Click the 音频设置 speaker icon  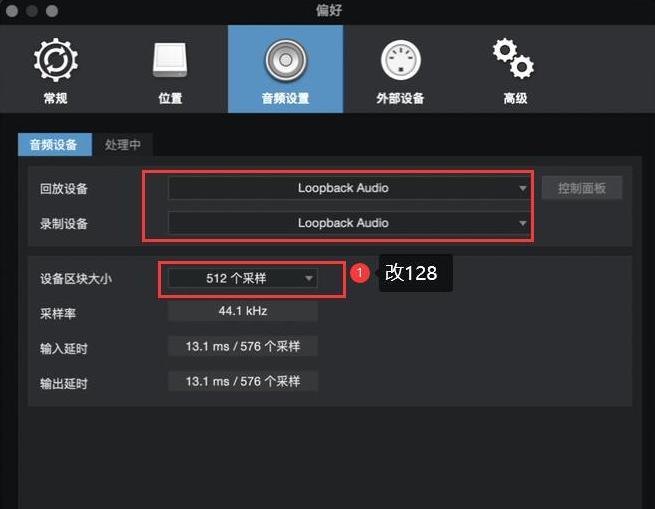click(x=286, y=60)
